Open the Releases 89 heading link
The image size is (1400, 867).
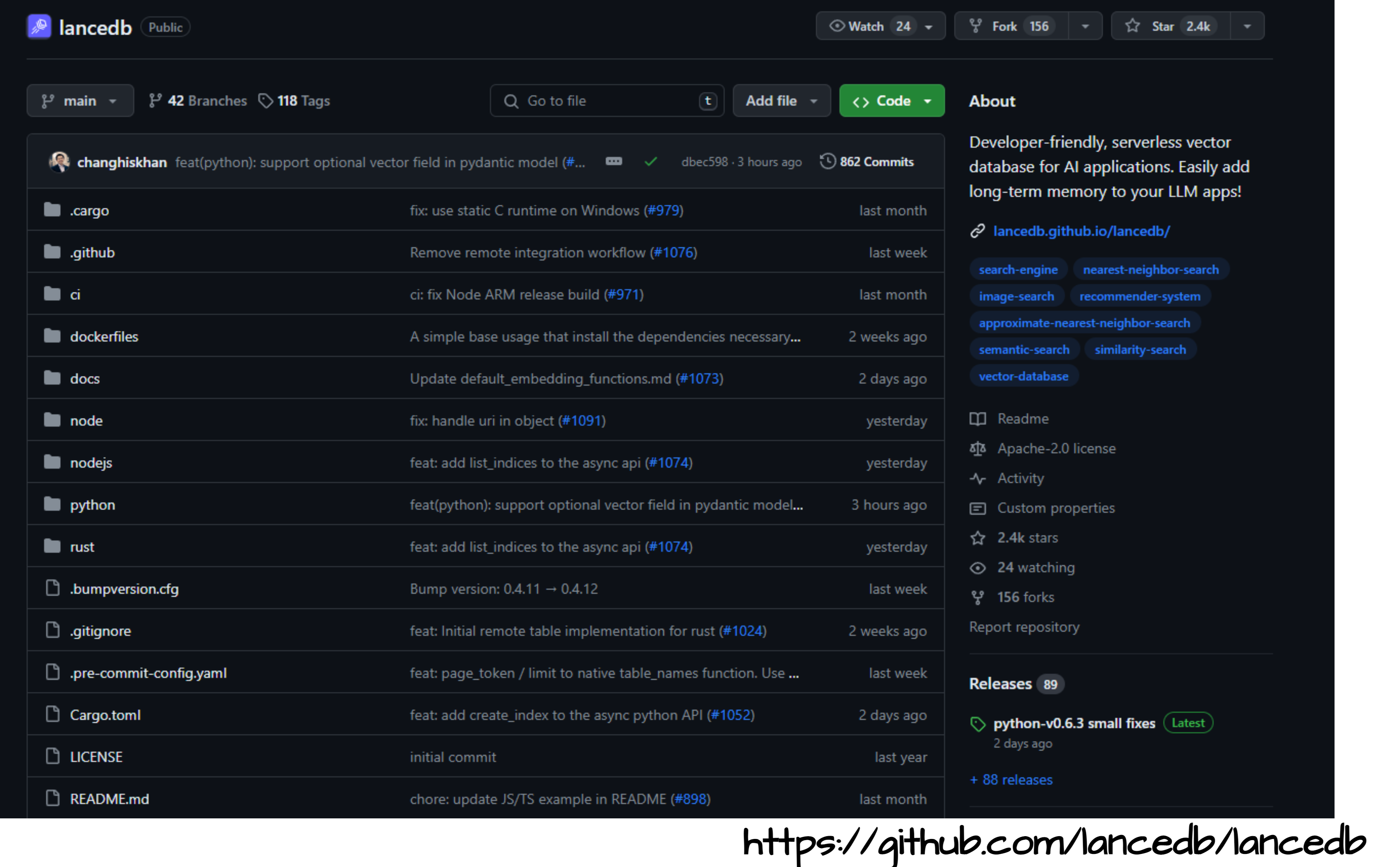tap(1016, 684)
